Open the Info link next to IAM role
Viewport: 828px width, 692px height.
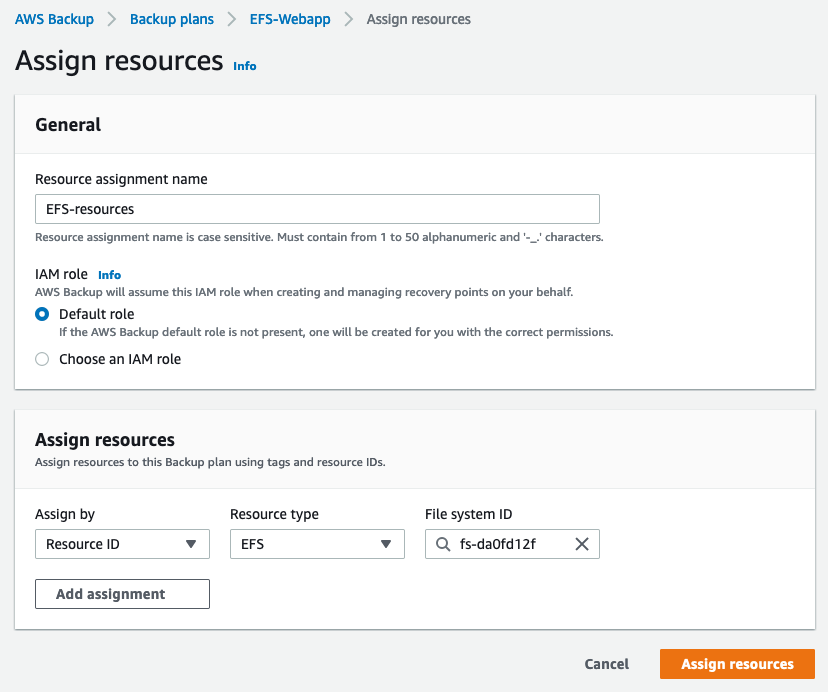pyautogui.click(x=109, y=275)
